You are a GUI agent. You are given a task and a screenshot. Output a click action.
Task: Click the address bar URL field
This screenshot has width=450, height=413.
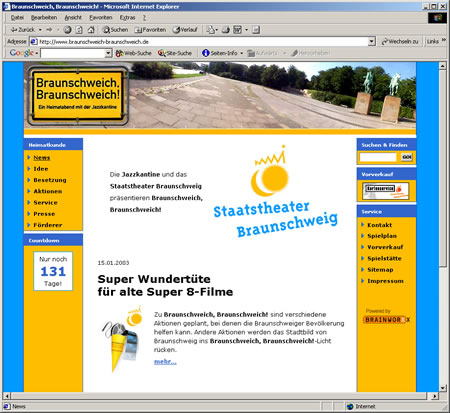tap(199, 42)
